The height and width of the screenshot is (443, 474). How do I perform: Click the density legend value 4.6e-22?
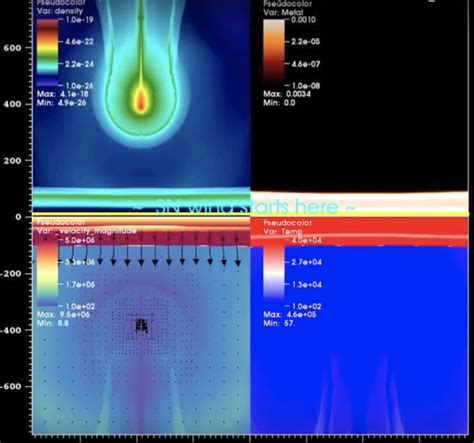pos(80,42)
